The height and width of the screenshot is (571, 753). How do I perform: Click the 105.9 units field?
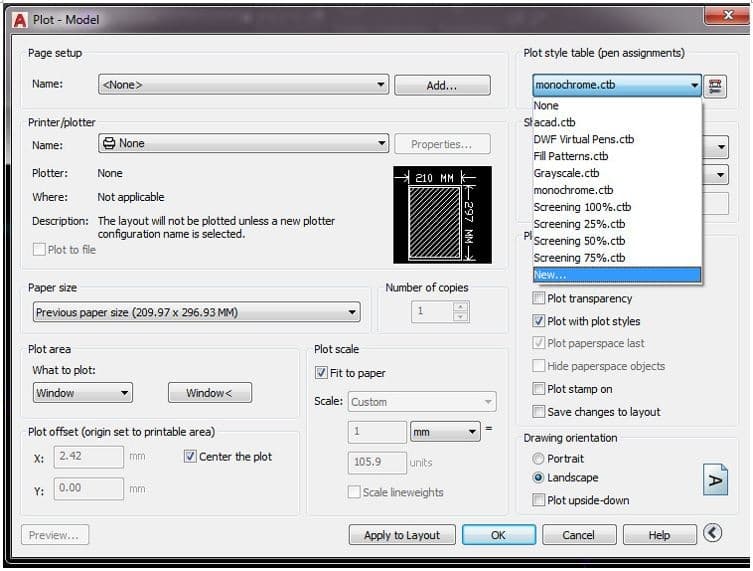point(377,462)
